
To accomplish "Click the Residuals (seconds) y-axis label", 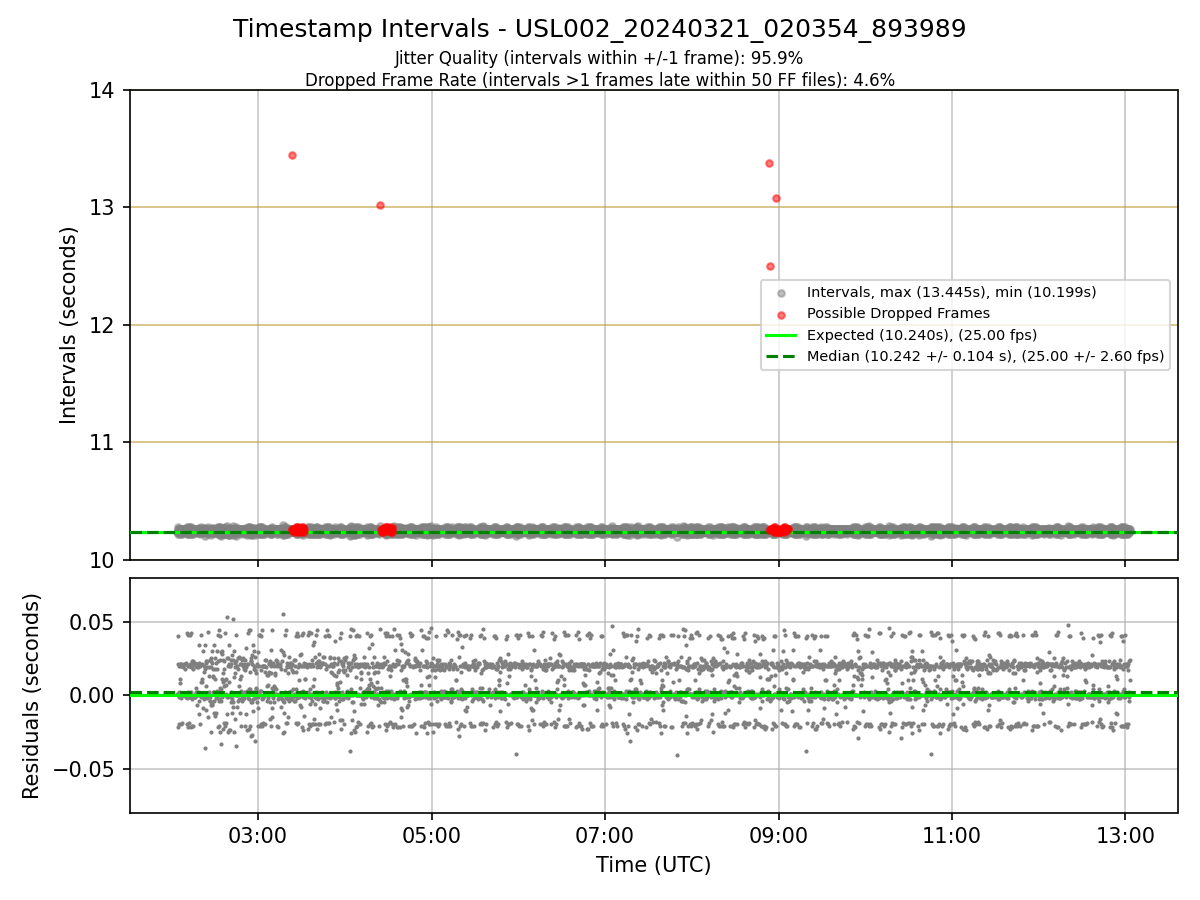I will pyautogui.click(x=31, y=696).
